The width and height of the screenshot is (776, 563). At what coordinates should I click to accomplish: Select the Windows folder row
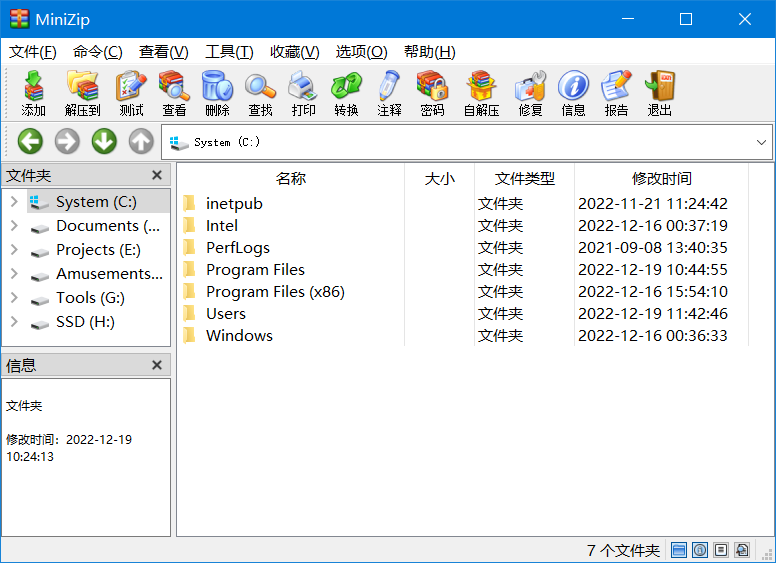462,335
